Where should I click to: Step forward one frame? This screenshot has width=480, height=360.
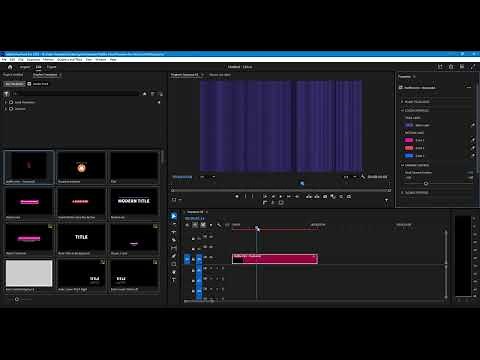(289, 196)
